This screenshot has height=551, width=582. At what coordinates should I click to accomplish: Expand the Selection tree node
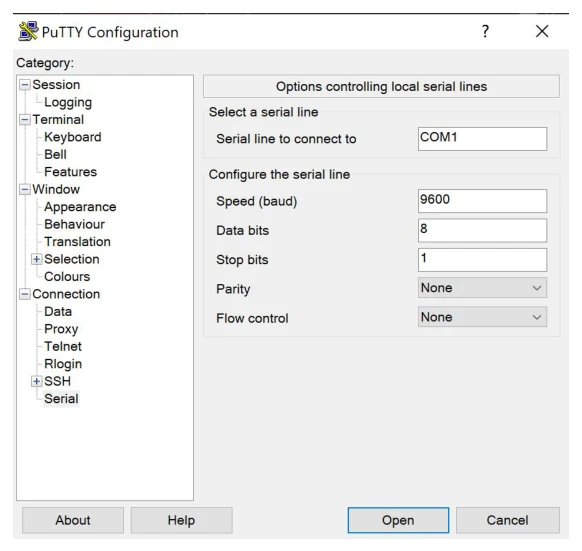[x=36, y=259]
